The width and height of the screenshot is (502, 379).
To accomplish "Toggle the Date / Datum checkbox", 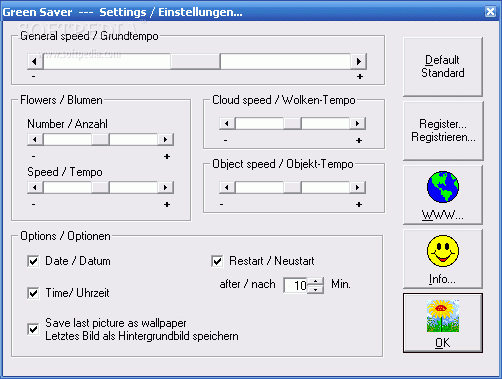I will click(x=33, y=261).
